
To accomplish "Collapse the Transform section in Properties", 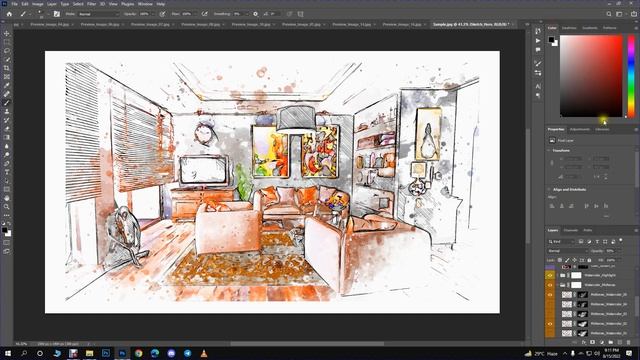I will [549, 151].
